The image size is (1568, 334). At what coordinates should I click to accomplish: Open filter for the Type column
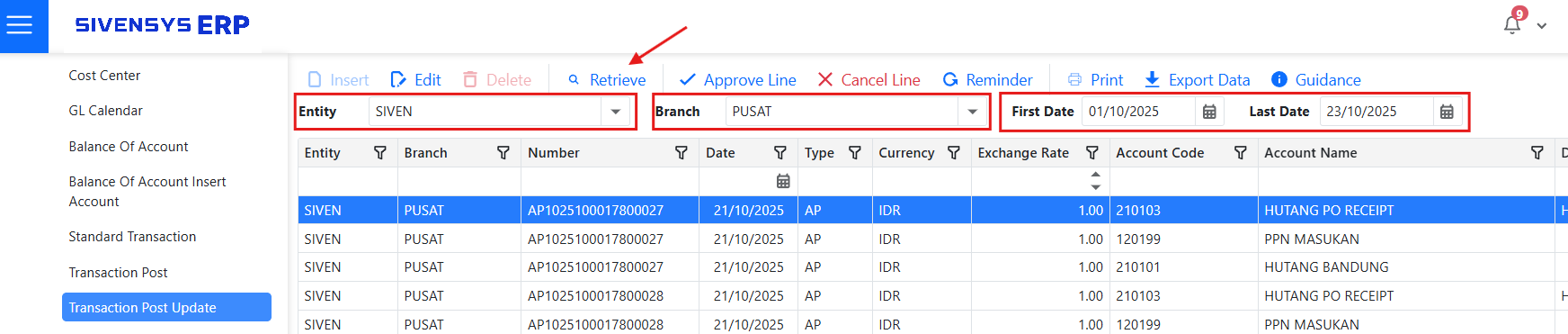pyautogui.click(x=855, y=153)
